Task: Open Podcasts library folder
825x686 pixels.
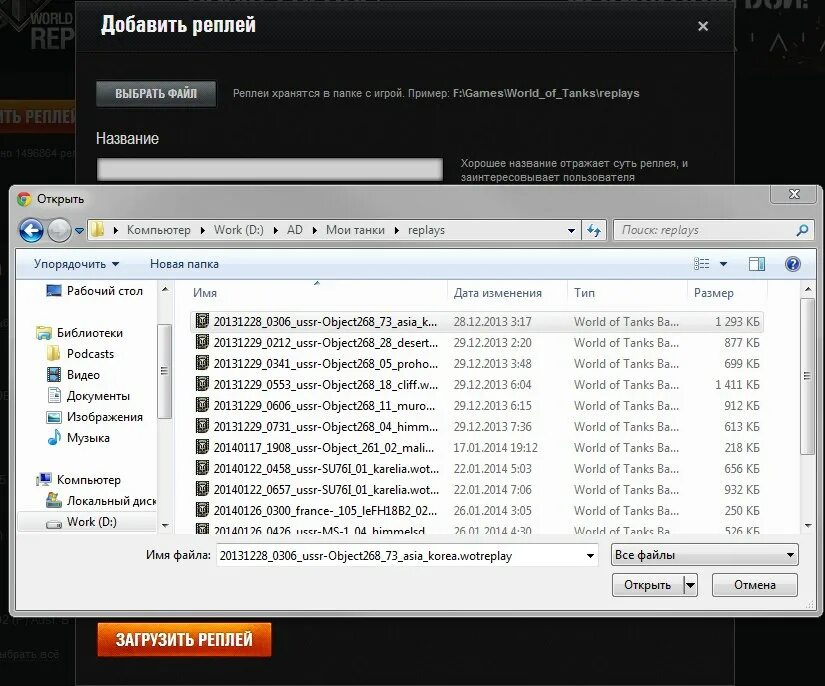Action: point(80,354)
